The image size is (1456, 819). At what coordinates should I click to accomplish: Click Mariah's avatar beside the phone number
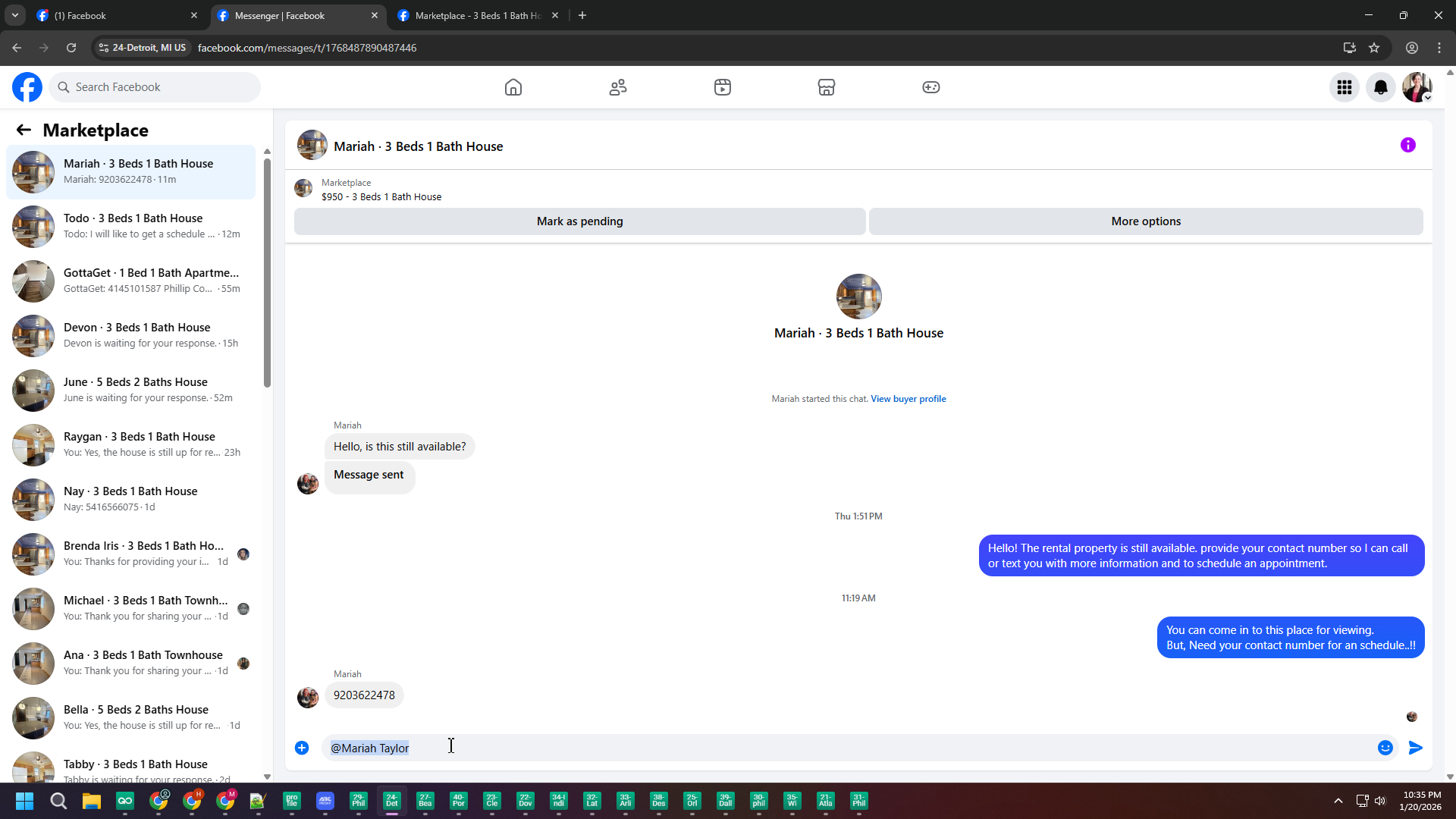click(308, 698)
